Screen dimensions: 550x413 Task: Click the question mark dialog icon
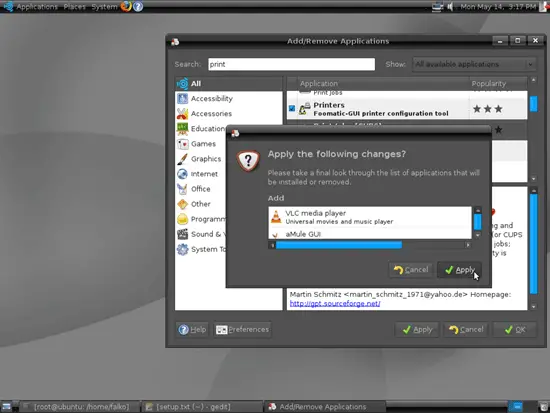pos(248,160)
